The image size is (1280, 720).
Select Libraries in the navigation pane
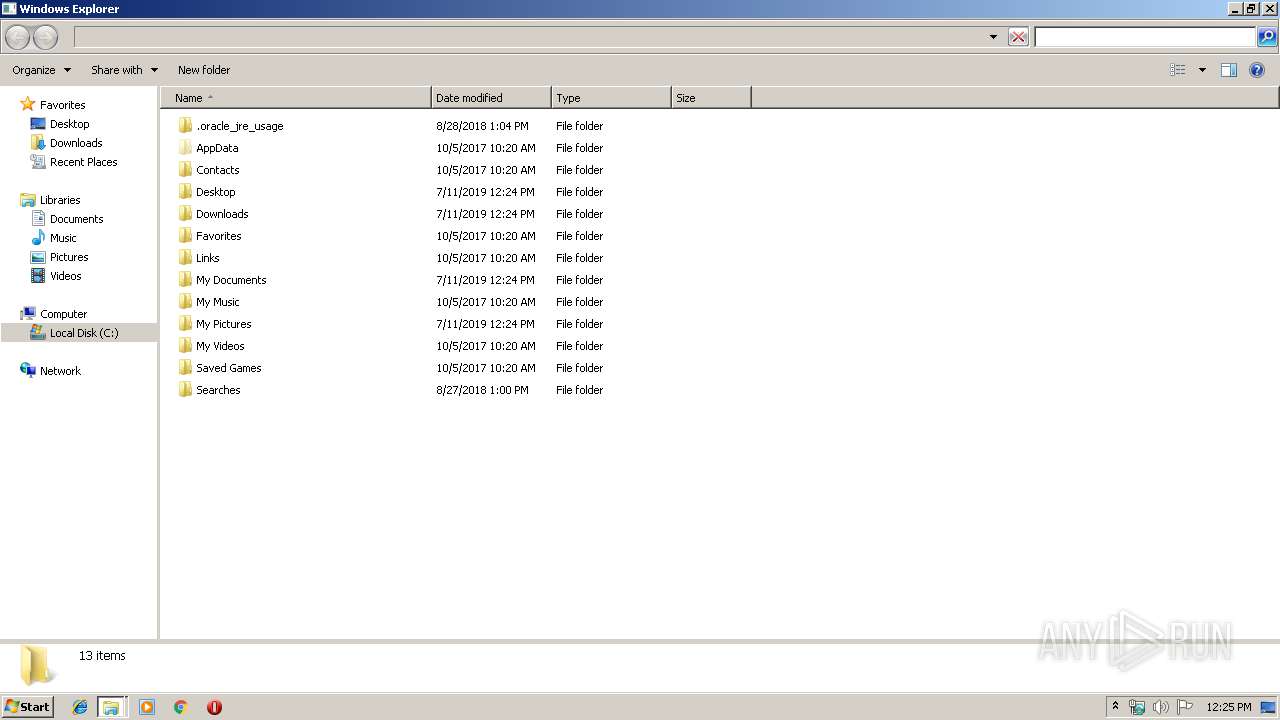pos(50,200)
